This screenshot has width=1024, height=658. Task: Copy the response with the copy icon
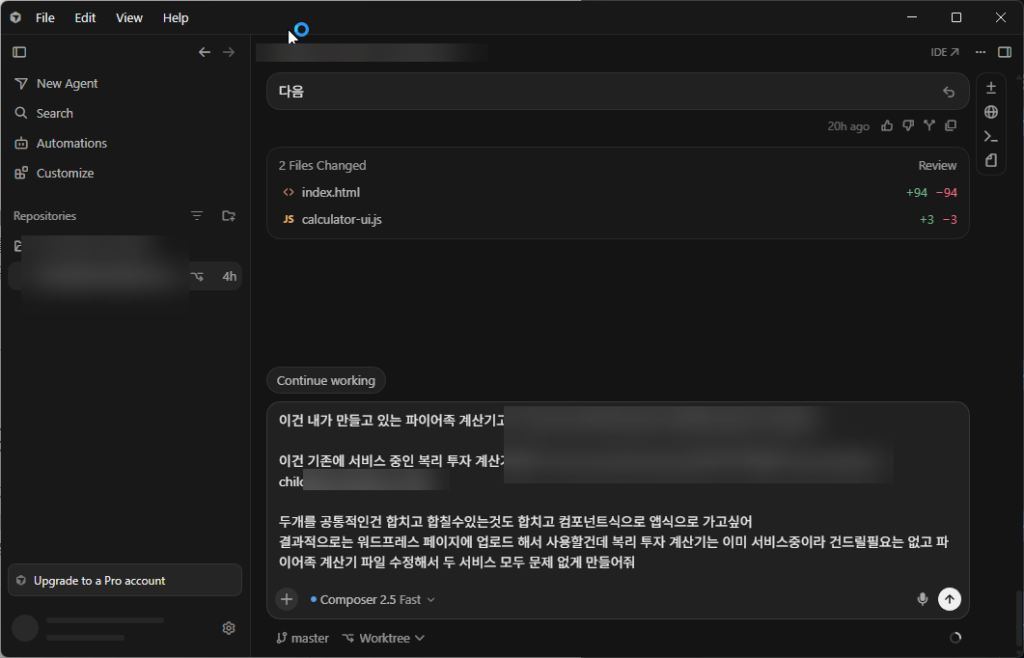pyautogui.click(x=951, y=126)
